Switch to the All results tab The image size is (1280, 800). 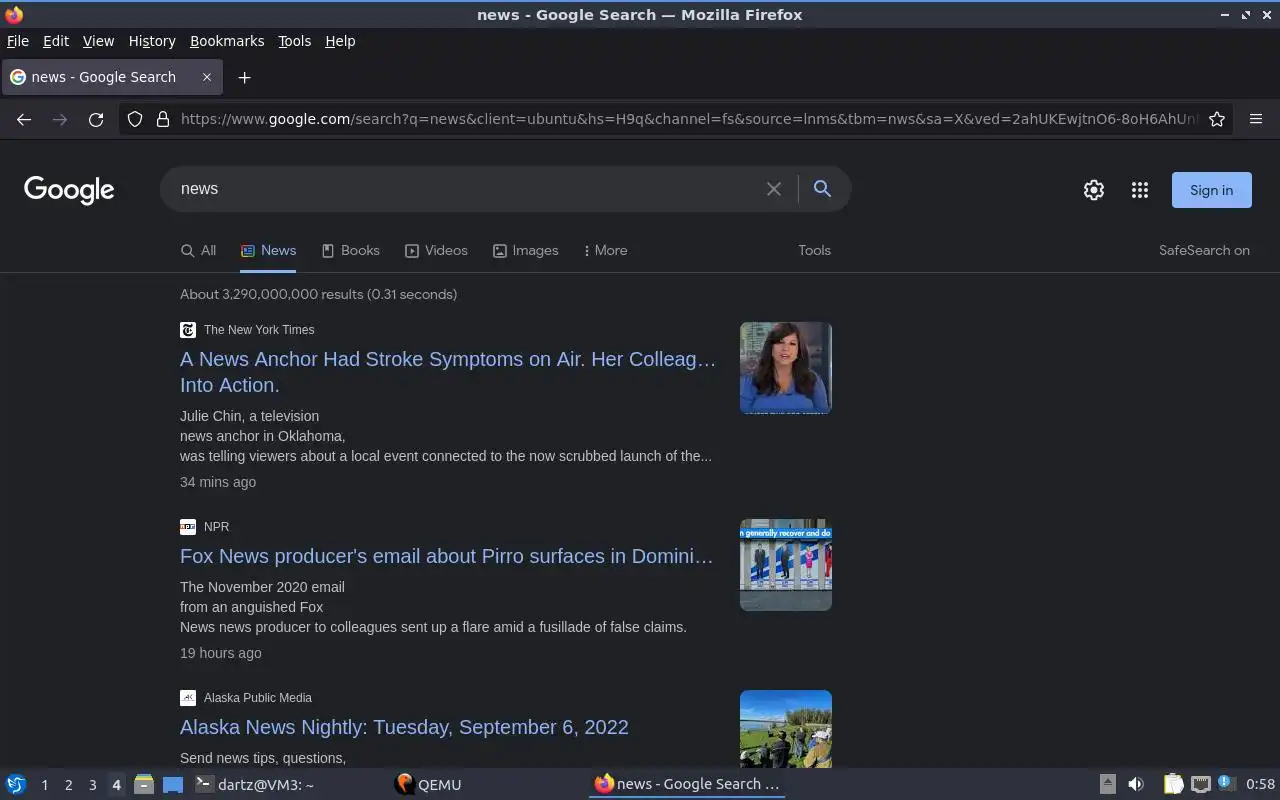(198, 251)
